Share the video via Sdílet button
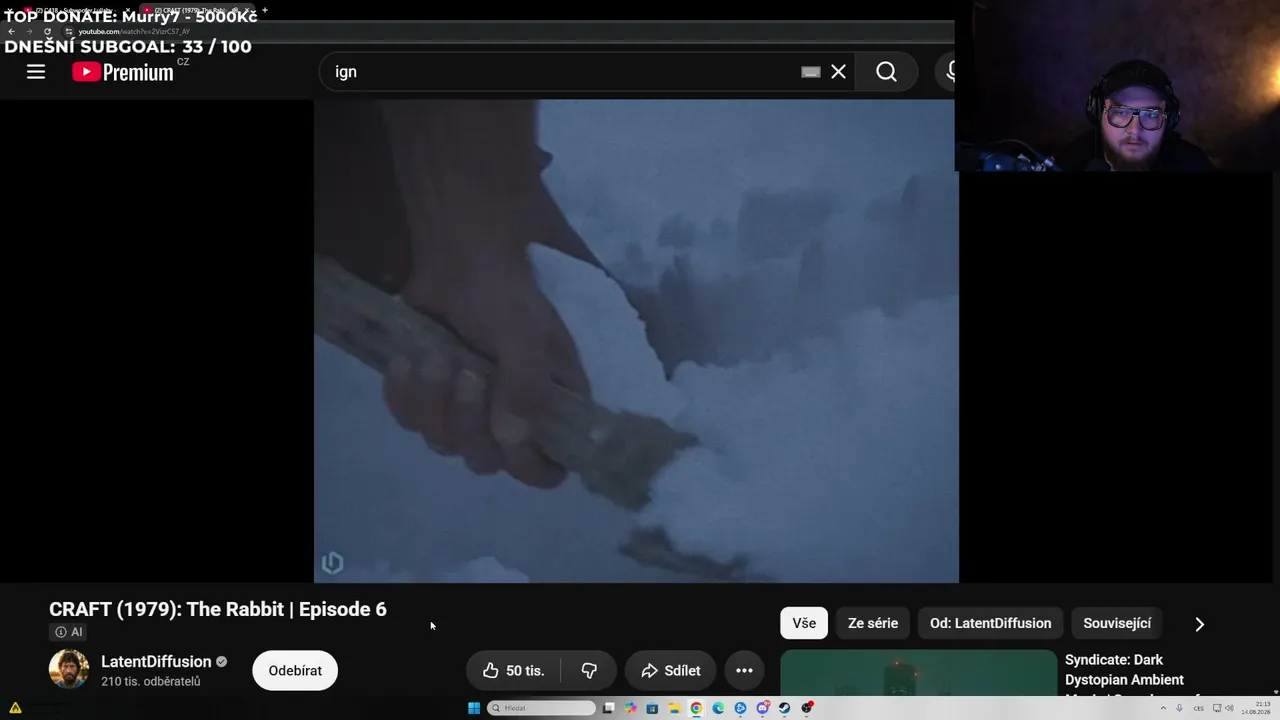 [x=670, y=670]
